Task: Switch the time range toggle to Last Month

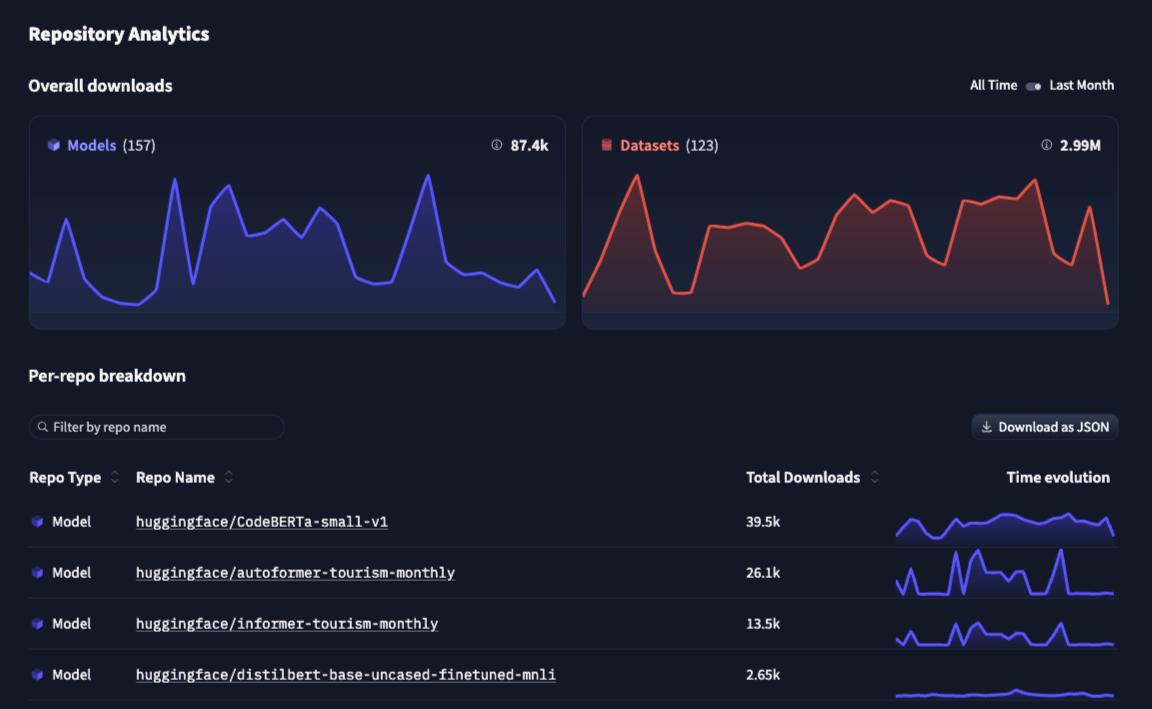Action: (1081, 85)
